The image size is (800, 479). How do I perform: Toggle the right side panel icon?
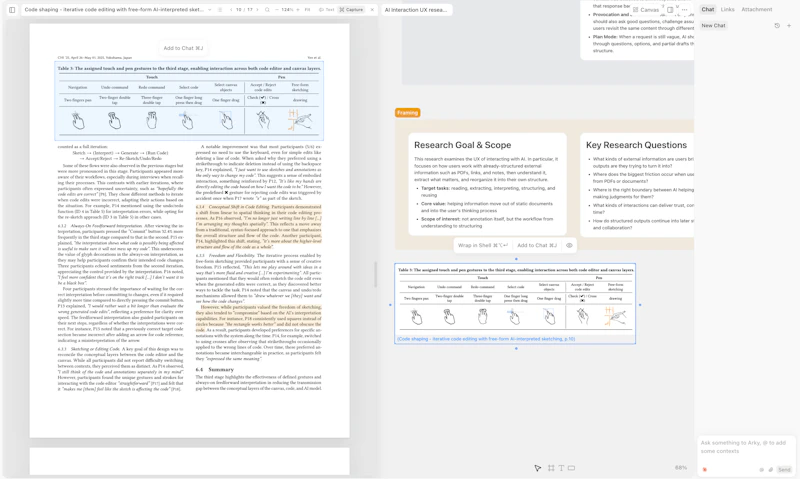coord(670,10)
